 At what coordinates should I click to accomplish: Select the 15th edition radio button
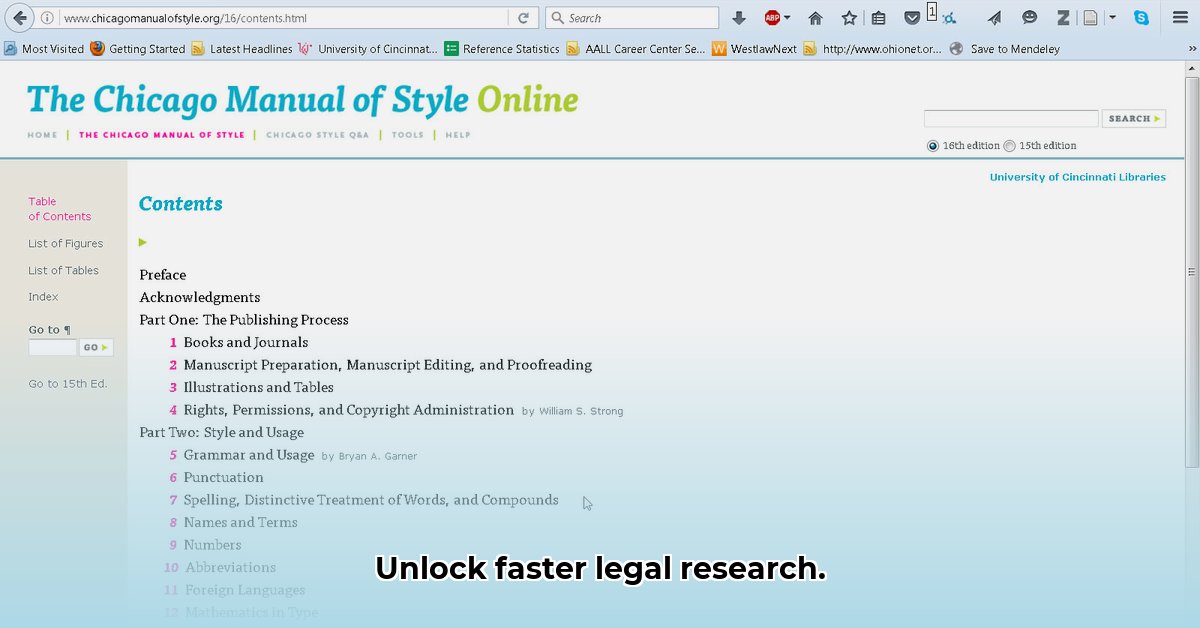[1010, 146]
